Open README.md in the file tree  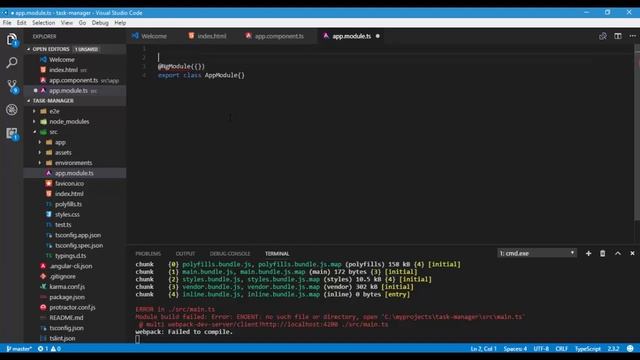(x=66, y=318)
